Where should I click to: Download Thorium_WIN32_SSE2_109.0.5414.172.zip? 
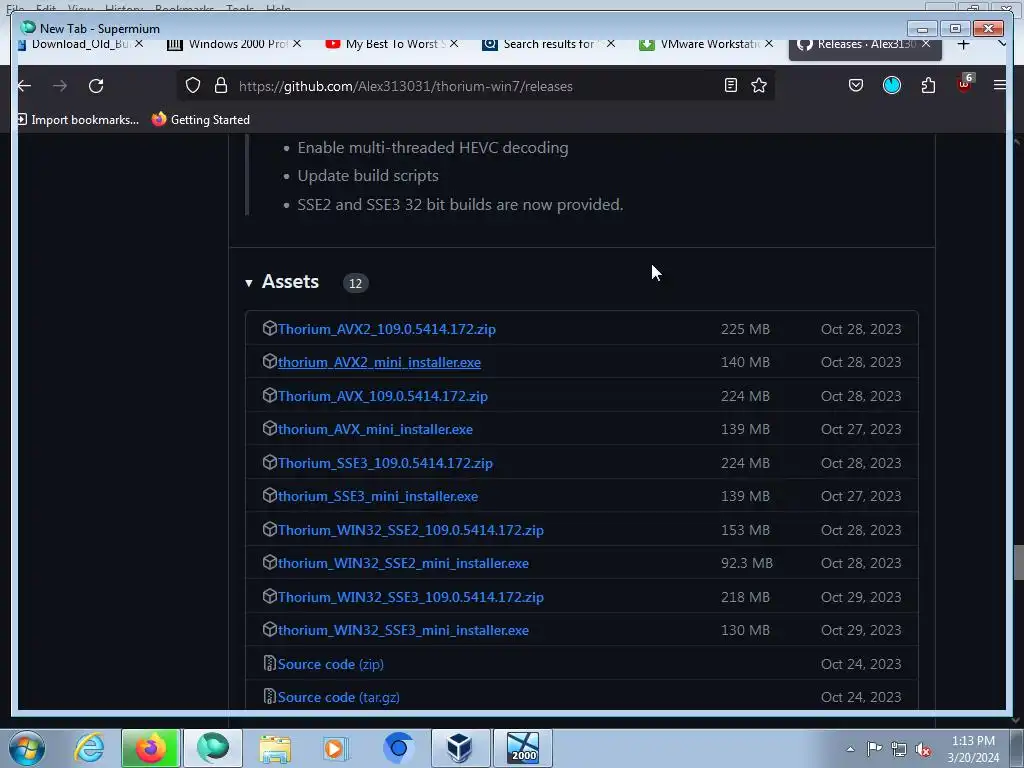[411, 530]
